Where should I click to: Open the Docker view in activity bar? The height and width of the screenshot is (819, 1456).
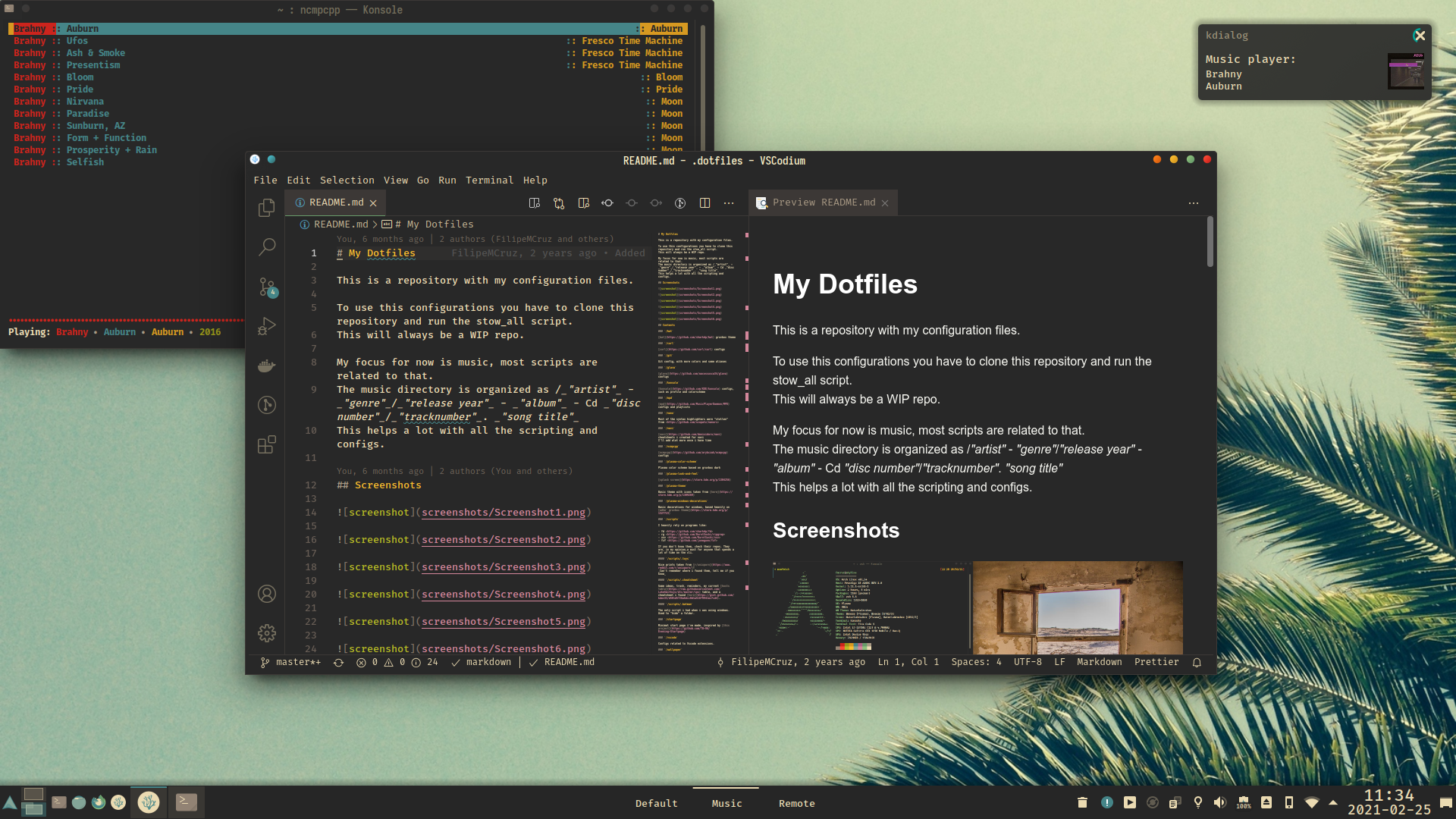(266, 366)
